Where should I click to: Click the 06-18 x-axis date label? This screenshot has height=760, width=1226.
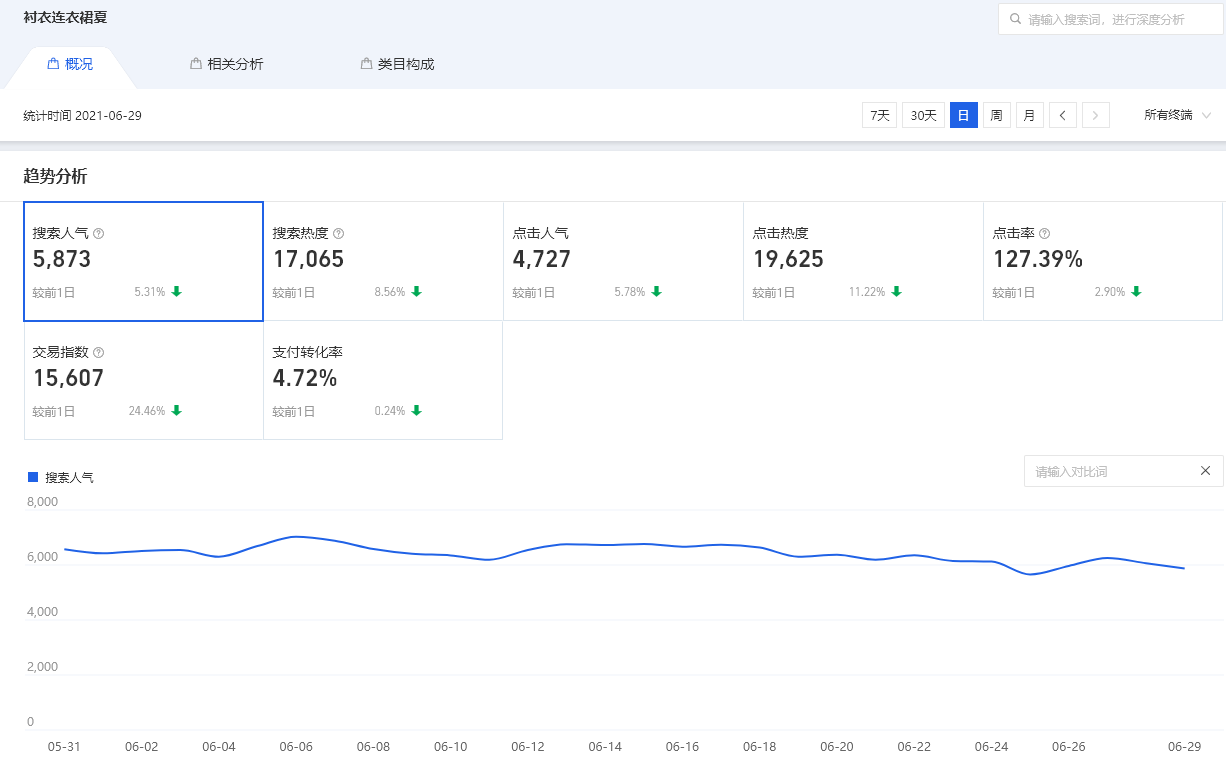click(759, 747)
